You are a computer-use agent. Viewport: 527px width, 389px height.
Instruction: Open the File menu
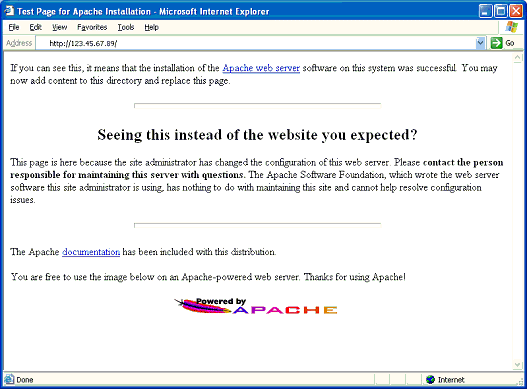(14, 27)
